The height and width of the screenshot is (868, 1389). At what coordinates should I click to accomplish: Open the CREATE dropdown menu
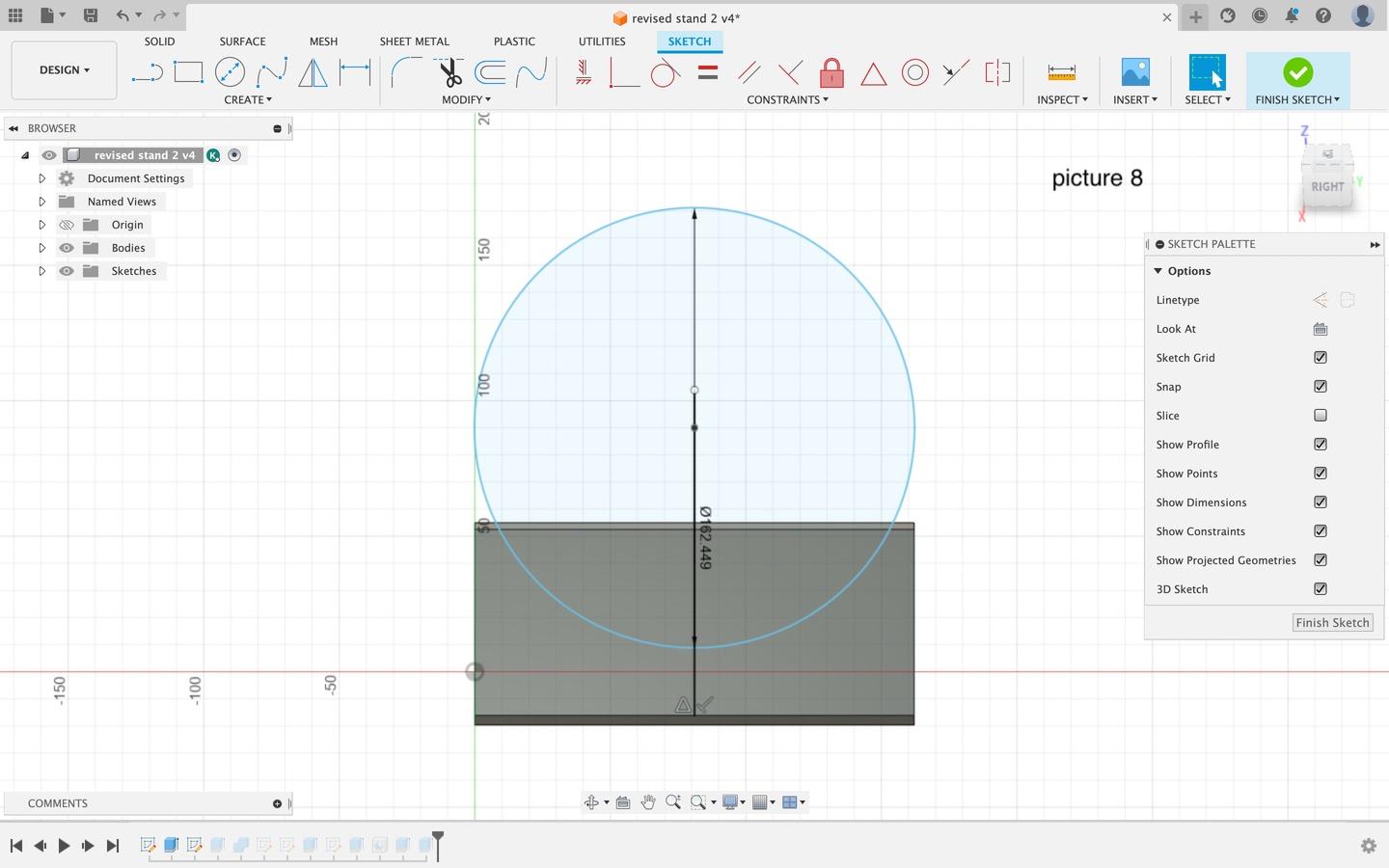(248, 99)
